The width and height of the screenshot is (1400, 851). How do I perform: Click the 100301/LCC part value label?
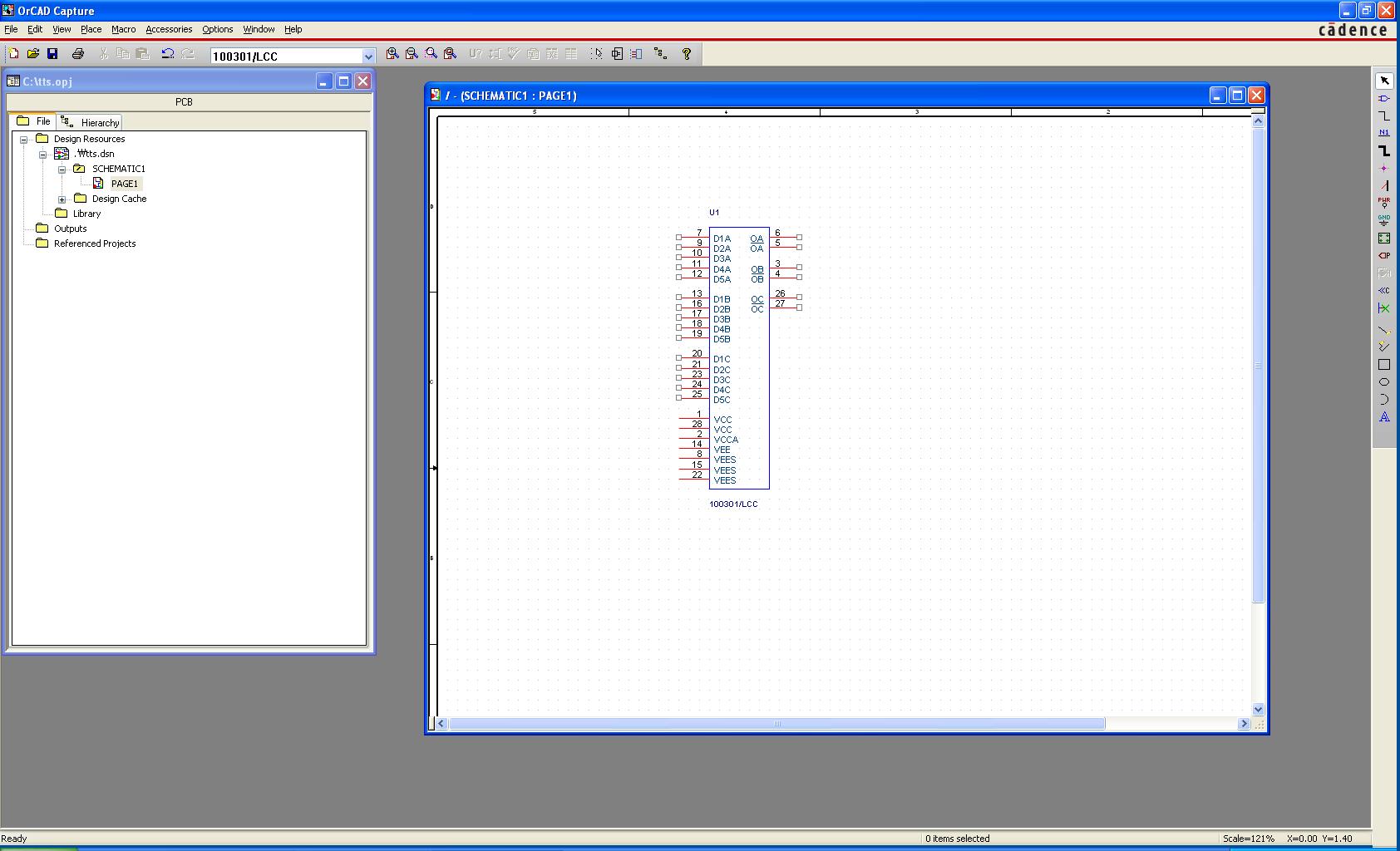(733, 504)
